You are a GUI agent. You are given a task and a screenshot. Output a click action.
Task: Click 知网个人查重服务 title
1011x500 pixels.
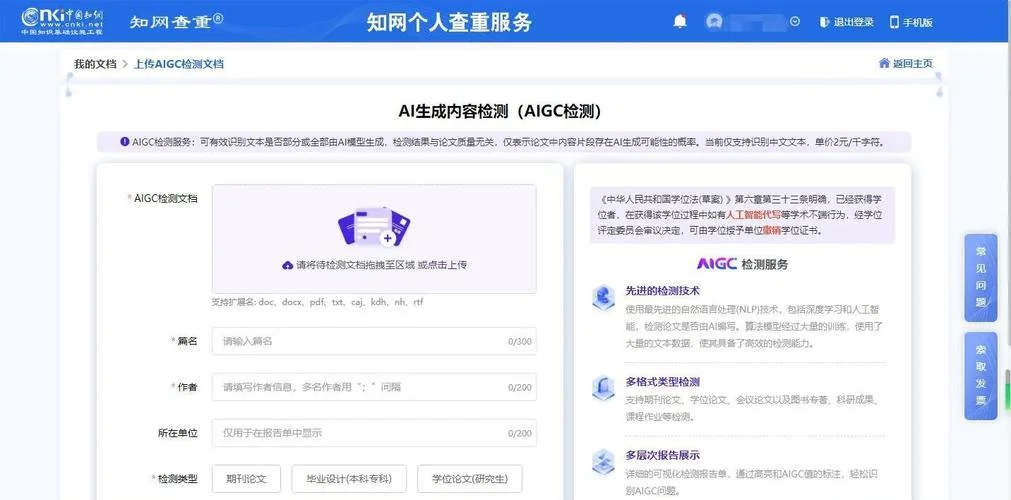click(x=449, y=22)
